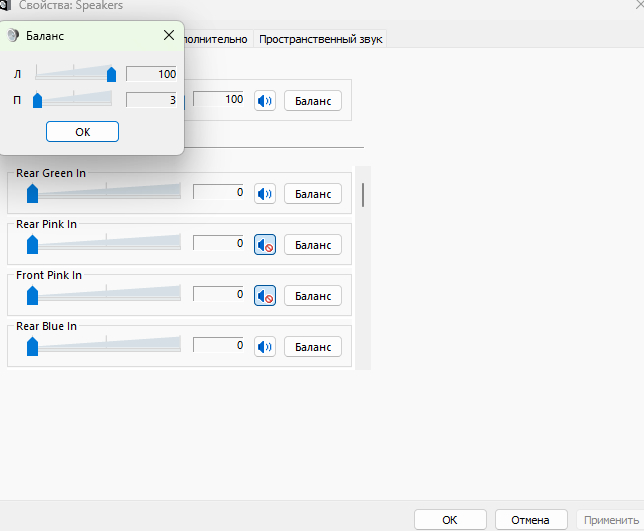Open Баланс for Rear Pink In
Screen dimensions: 644x531
312,244
